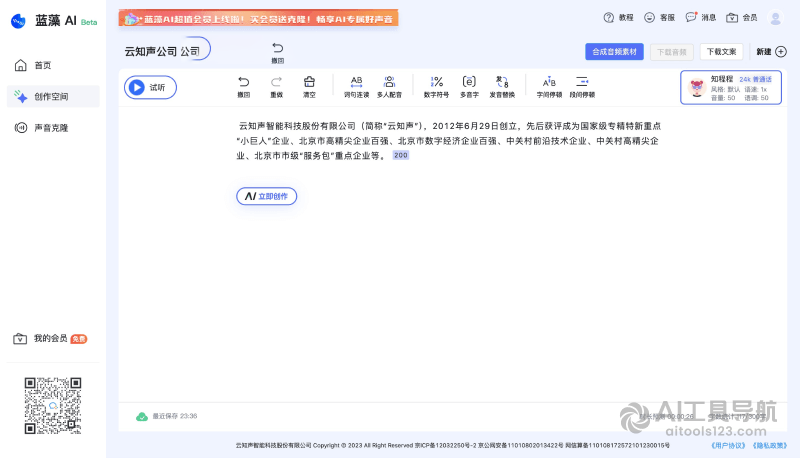Click the 云知声 copyright footer text
The image size is (800, 458).
453,445
